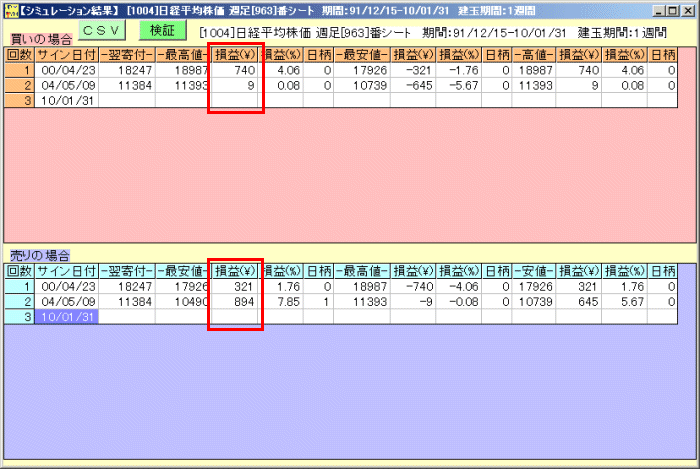Viewport: 700px width, 469px height.
Task: Minimize the simulation results window
Action: coord(659,11)
